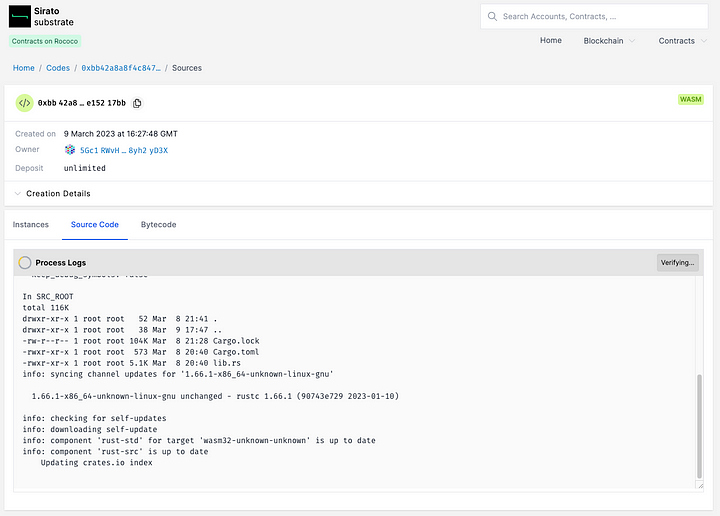Copy the code hash using the copy icon
The width and height of the screenshot is (720, 516).
[137, 103]
